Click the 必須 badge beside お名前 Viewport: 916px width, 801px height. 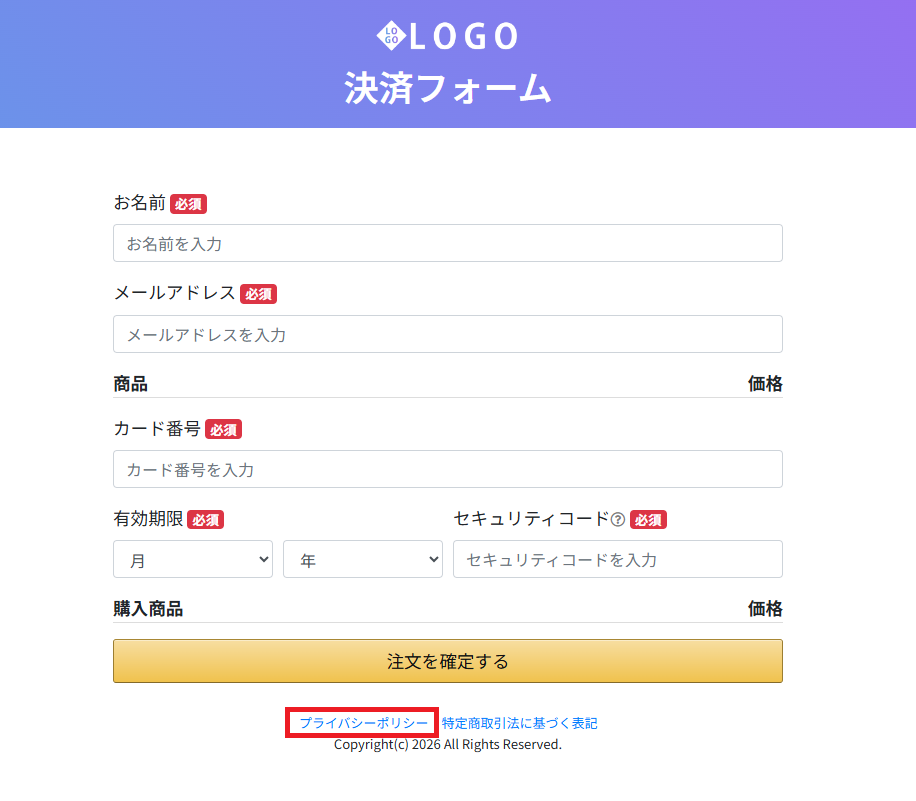click(188, 204)
